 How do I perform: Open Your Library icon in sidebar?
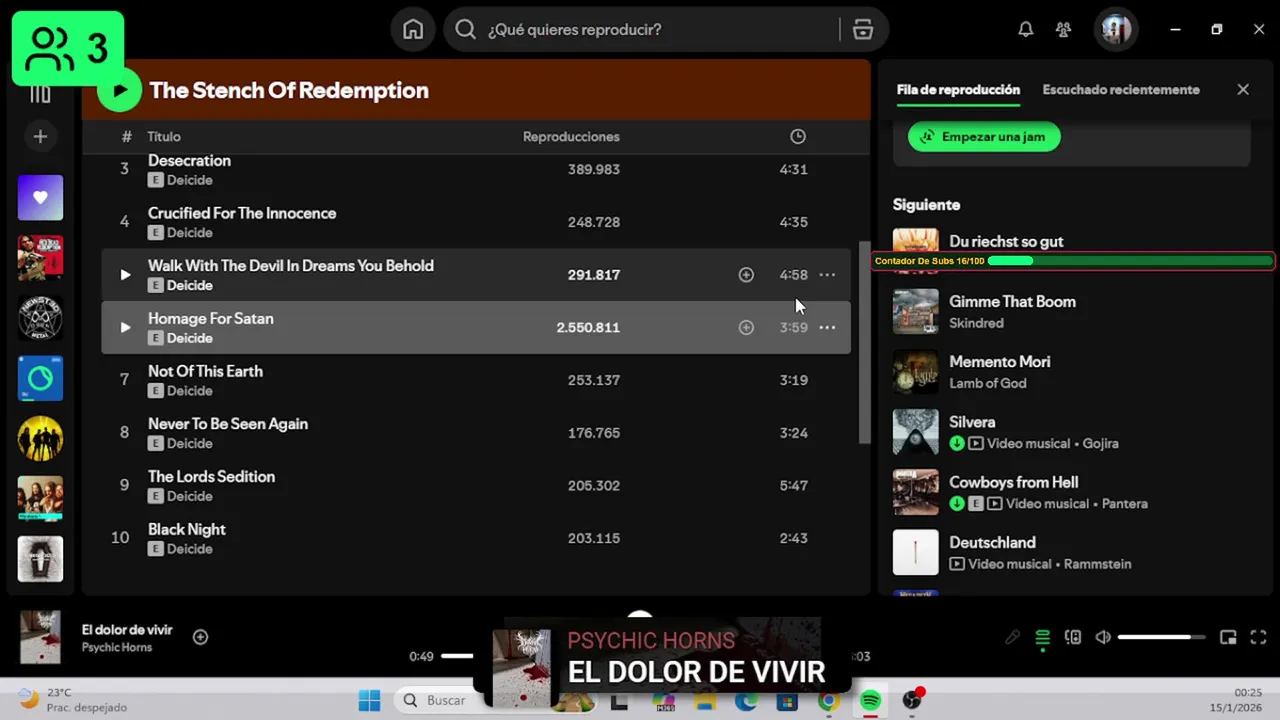click(x=40, y=94)
